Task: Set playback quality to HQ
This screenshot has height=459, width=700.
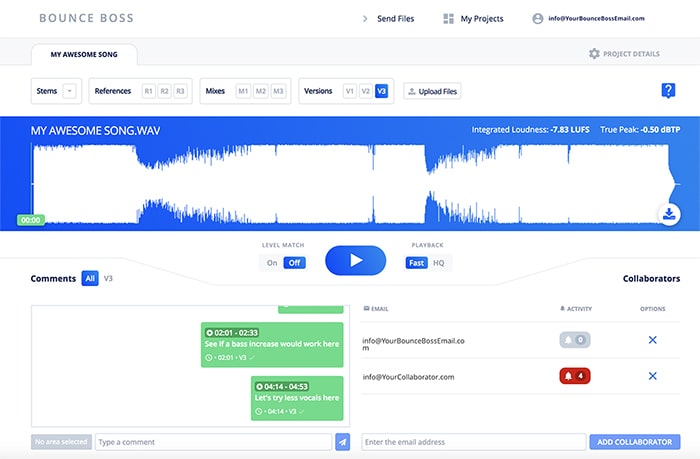Action: point(438,263)
